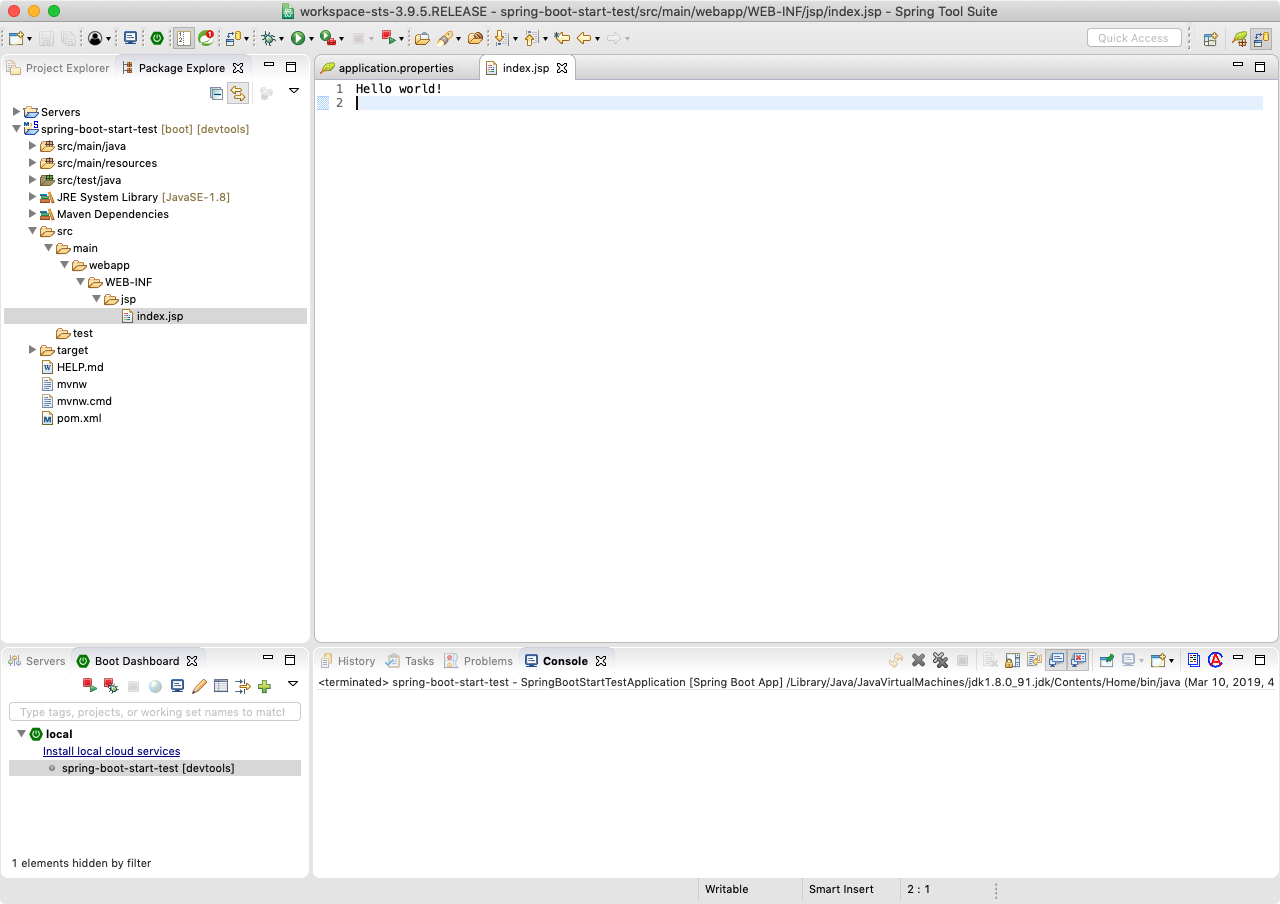Click the green plus icon in Boot Dashboard
This screenshot has width=1280, height=904.
tap(264, 686)
